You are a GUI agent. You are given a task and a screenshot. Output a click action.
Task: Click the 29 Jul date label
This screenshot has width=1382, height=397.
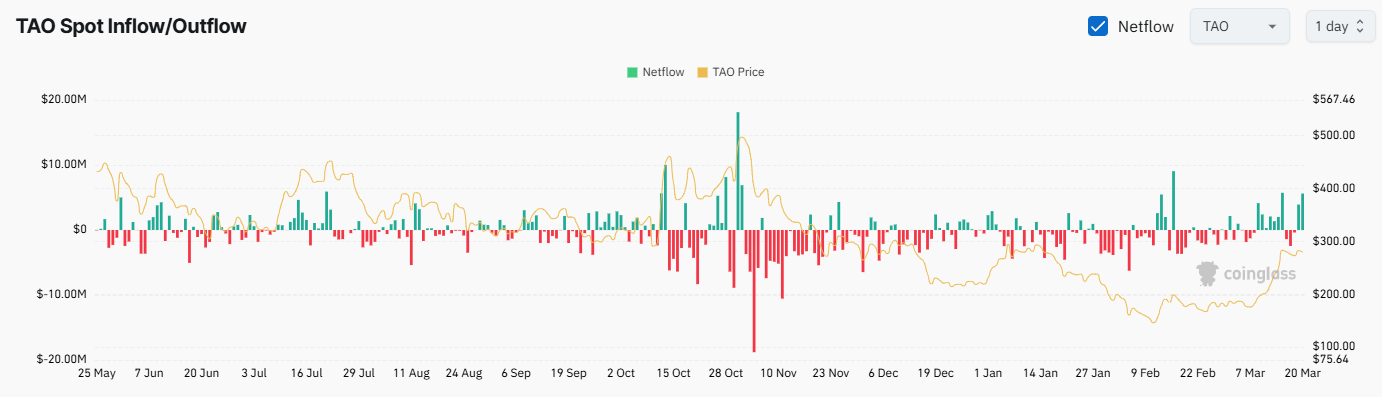[359, 373]
